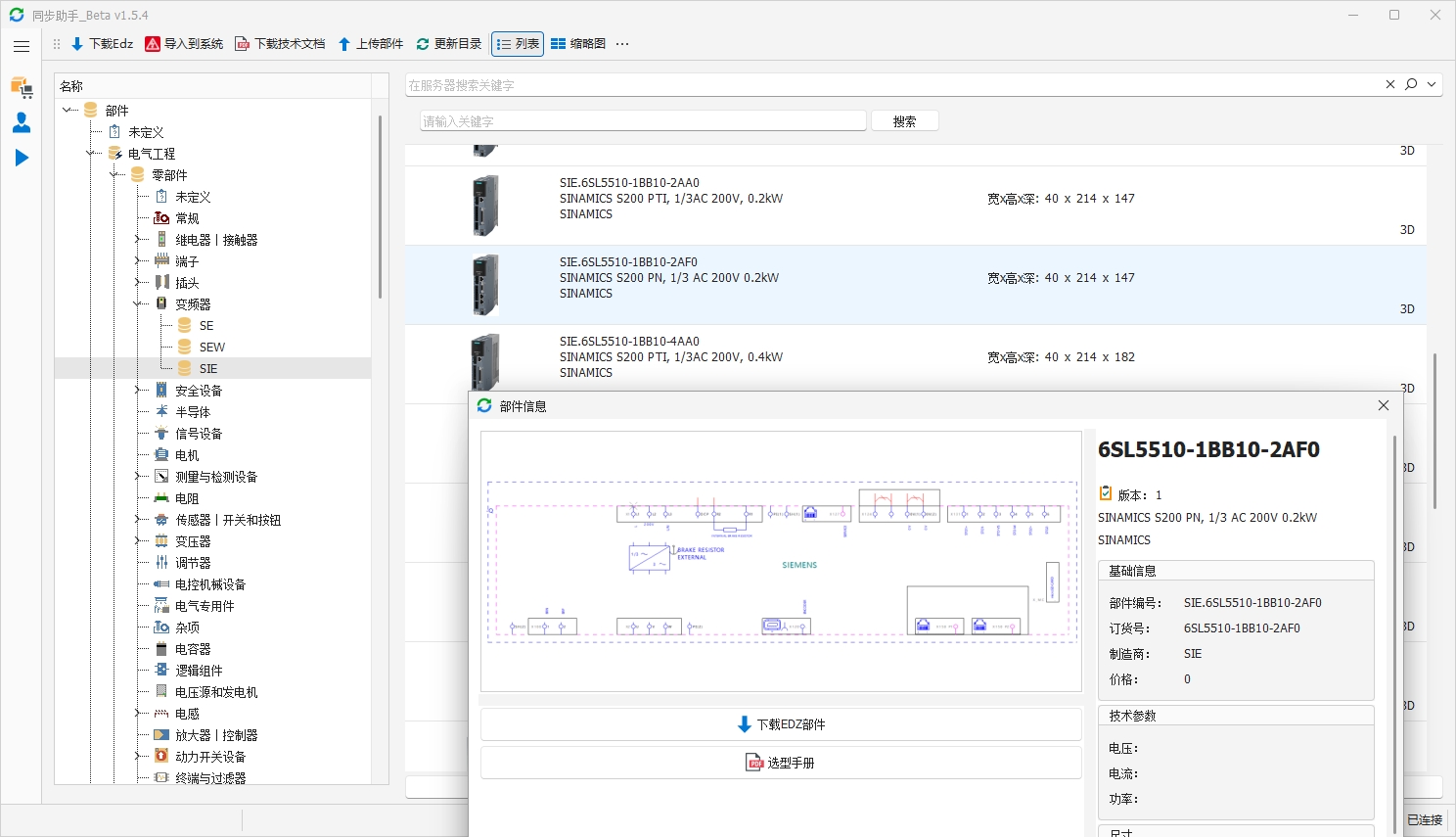Collapse the 零部件 tree node
Viewport: 1456px width, 837px height.
(114, 174)
